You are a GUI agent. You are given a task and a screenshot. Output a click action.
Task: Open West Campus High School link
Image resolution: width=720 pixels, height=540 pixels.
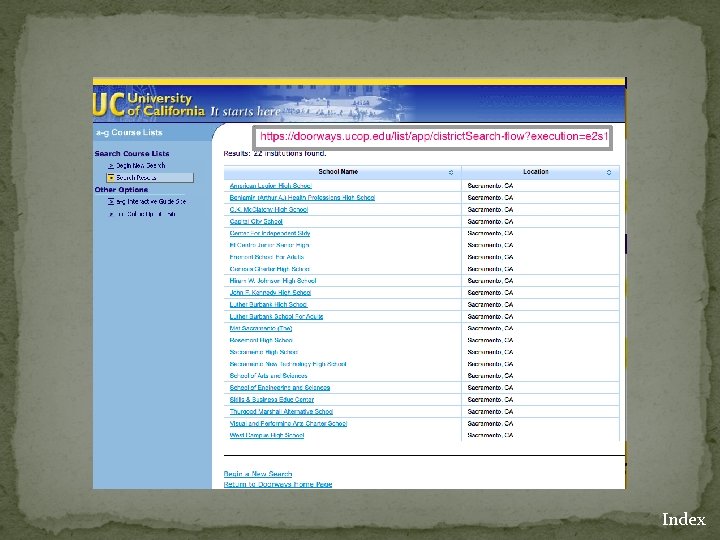click(267, 435)
